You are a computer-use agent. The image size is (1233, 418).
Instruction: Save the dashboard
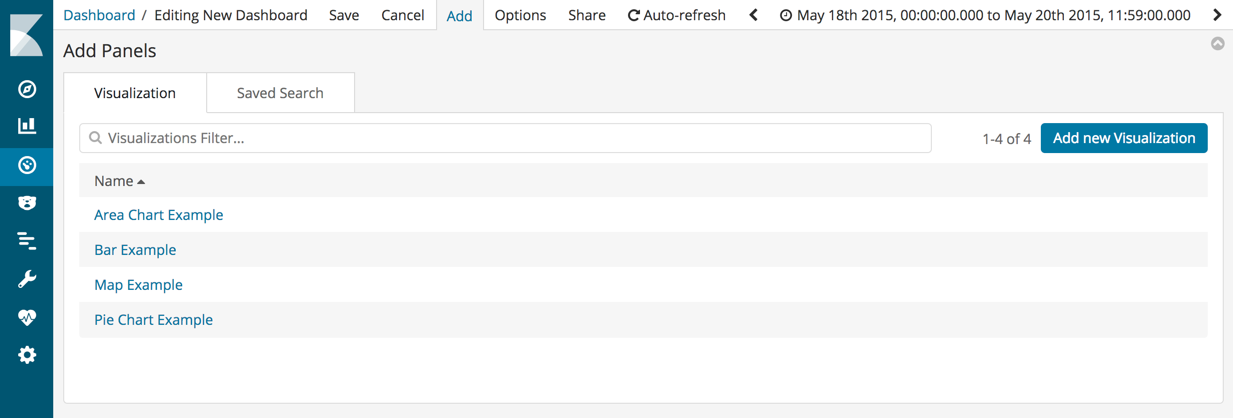pos(344,15)
